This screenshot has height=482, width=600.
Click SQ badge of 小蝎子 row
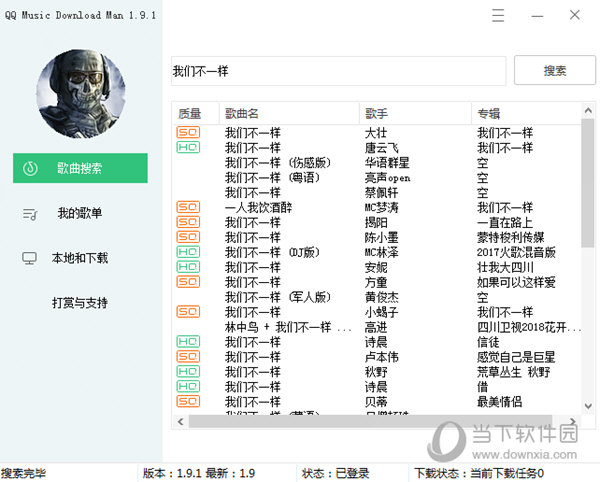click(x=188, y=311)
